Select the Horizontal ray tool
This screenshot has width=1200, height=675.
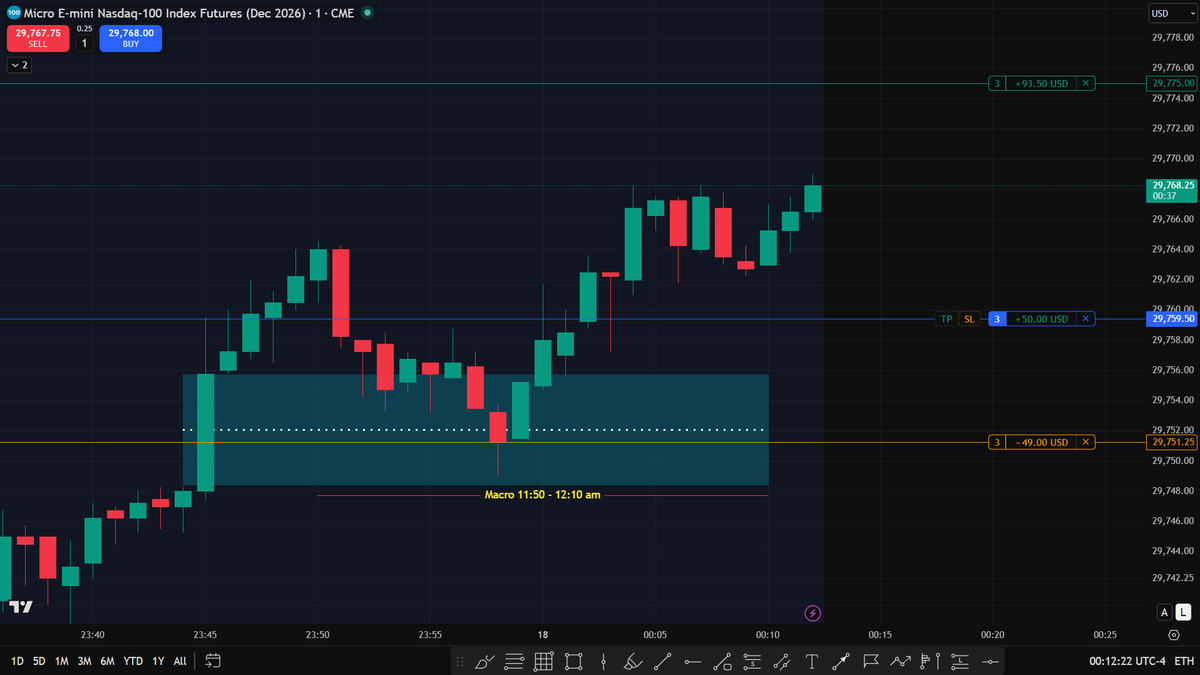point(693,661)
